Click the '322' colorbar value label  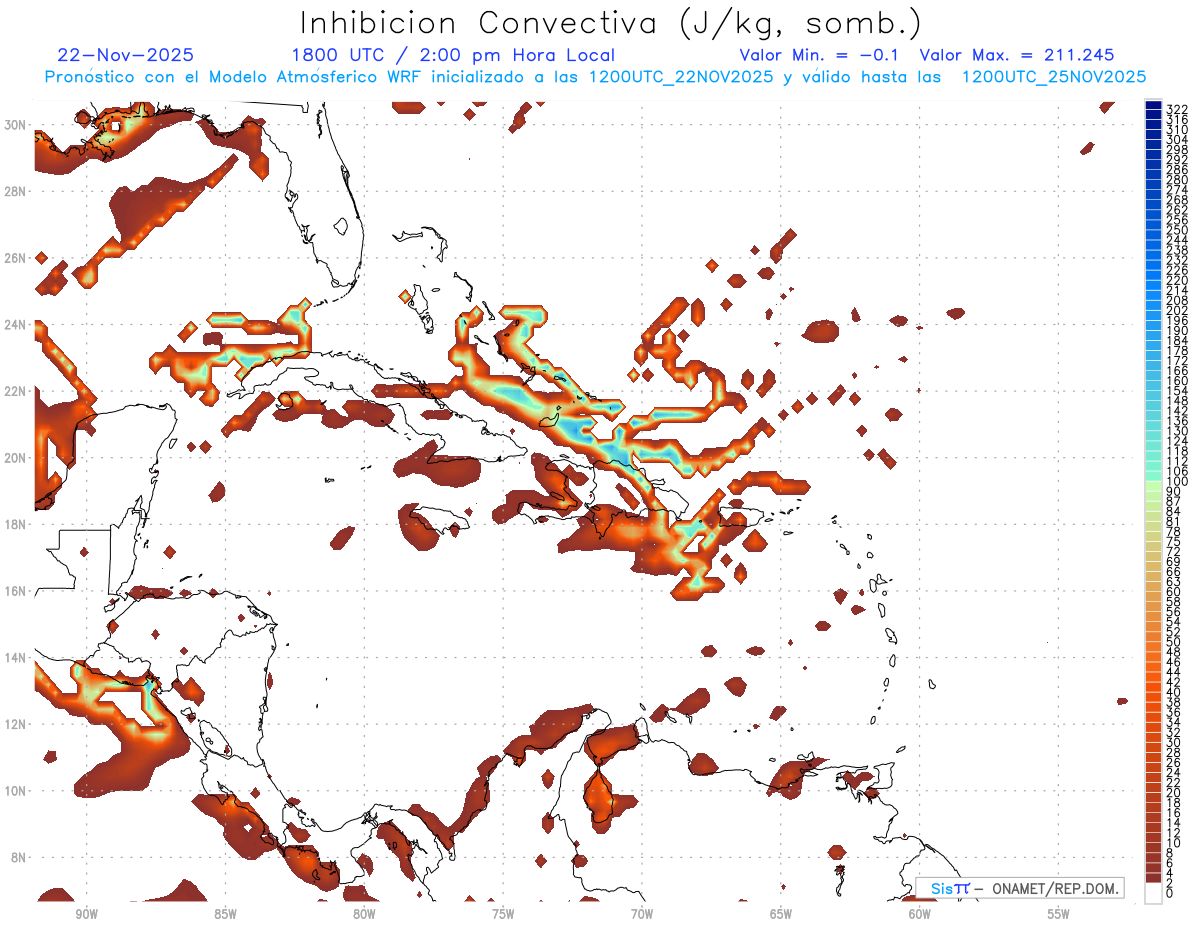[x=1177, y=110]
